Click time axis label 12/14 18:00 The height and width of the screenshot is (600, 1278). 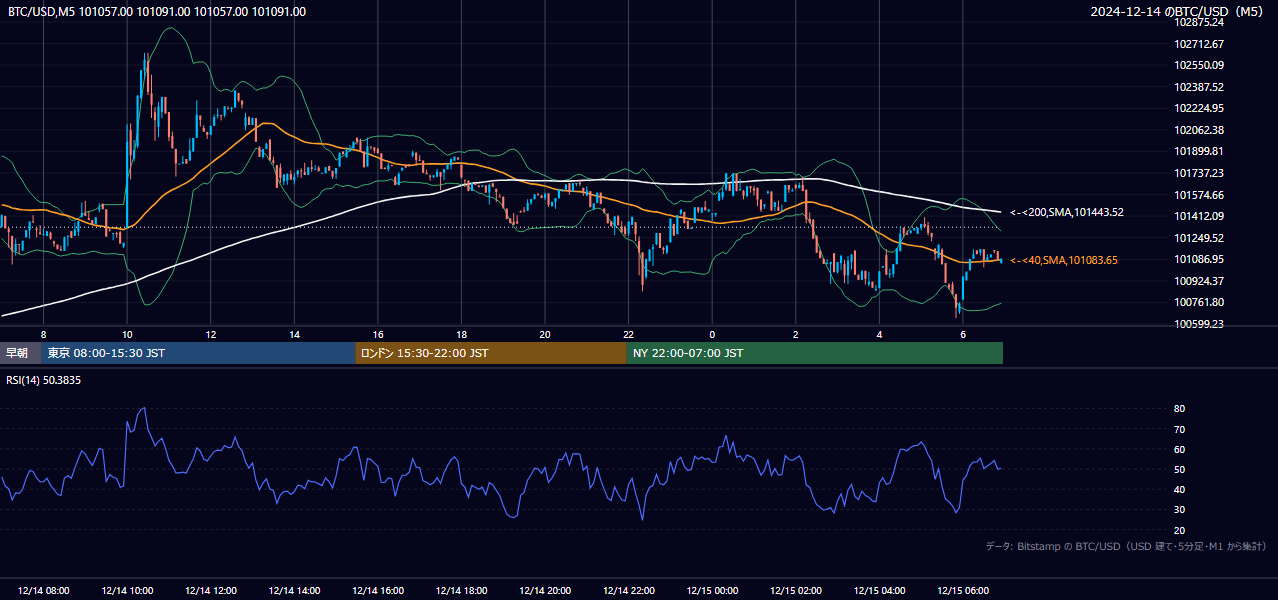pyautogui.click(x=461, y=591)
